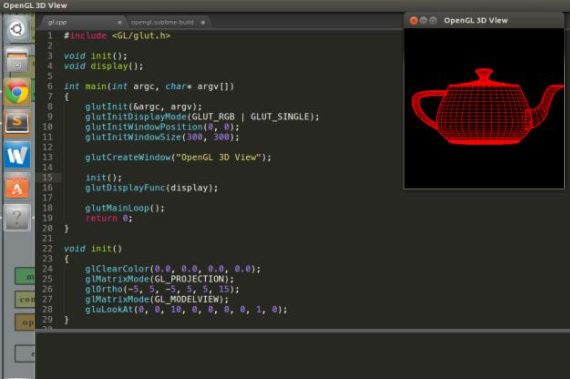Image resolution: width=570 pixels, height=379 pixels.
Task: Close the gl.cpp tab
Action: coord(119,23)
